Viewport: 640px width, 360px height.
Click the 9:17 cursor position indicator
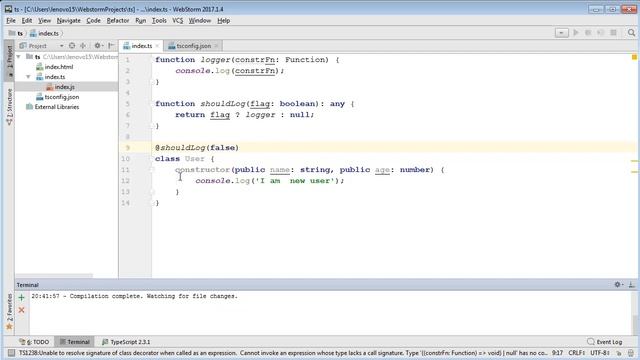[x=557, y=353]
